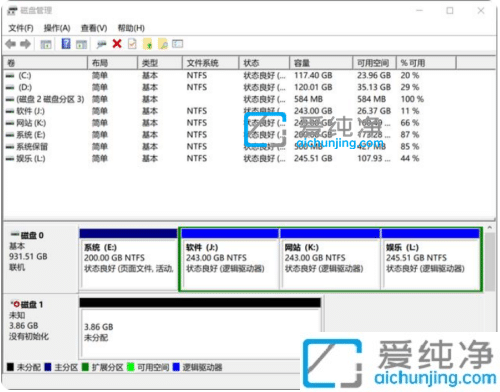Select the 3.86 GB 未分配 region of disk 1
500x392 pixels.
[200, 329]
